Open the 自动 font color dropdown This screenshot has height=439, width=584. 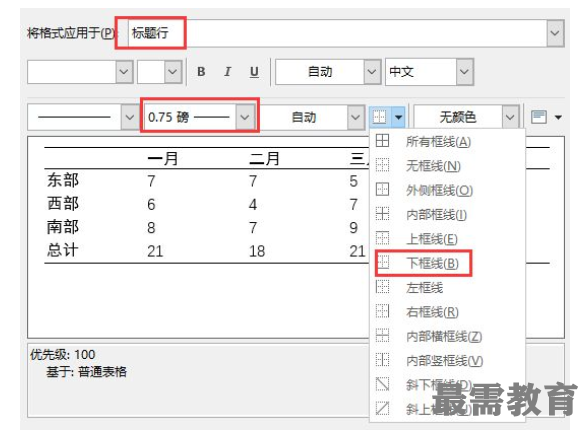(x=372, y=71)
